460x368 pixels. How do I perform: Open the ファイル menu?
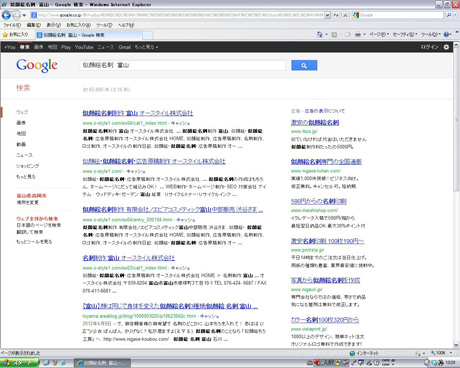(x=12, y=25)
